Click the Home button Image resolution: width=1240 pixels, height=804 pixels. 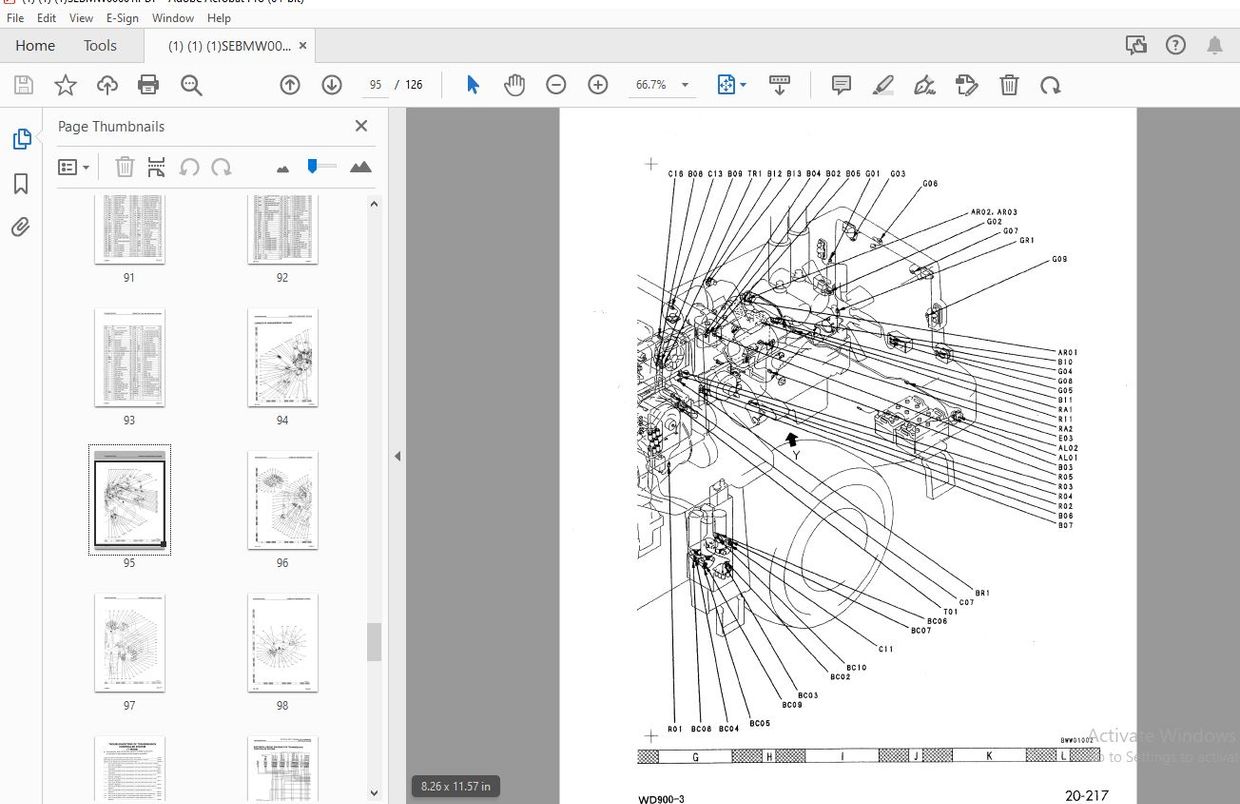click(x=35, y=45)
